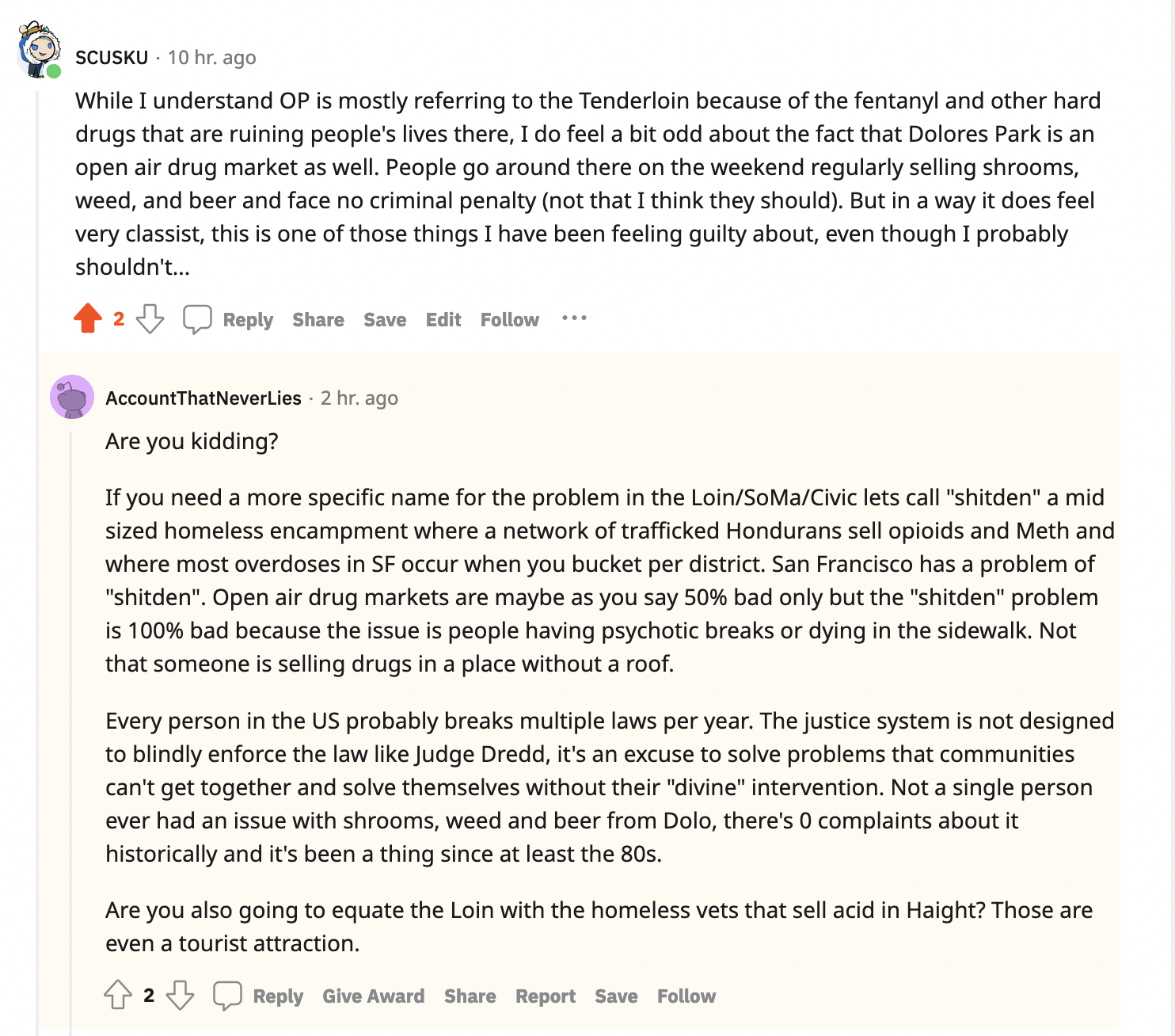Upvote AccountThatNeverLies' reply
The width and height of the screenshot is (1175, 1036).
pyautogui.click(x=118, y=995)
